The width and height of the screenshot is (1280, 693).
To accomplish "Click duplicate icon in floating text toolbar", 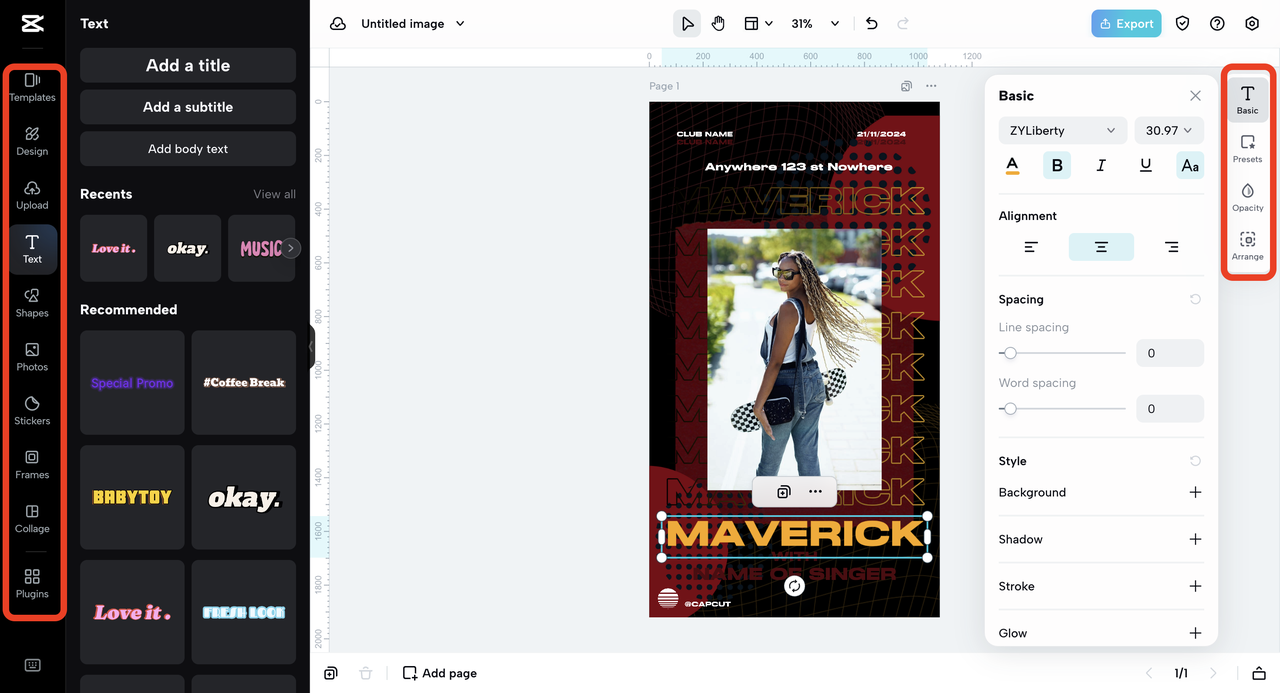I will coord(784,491).
